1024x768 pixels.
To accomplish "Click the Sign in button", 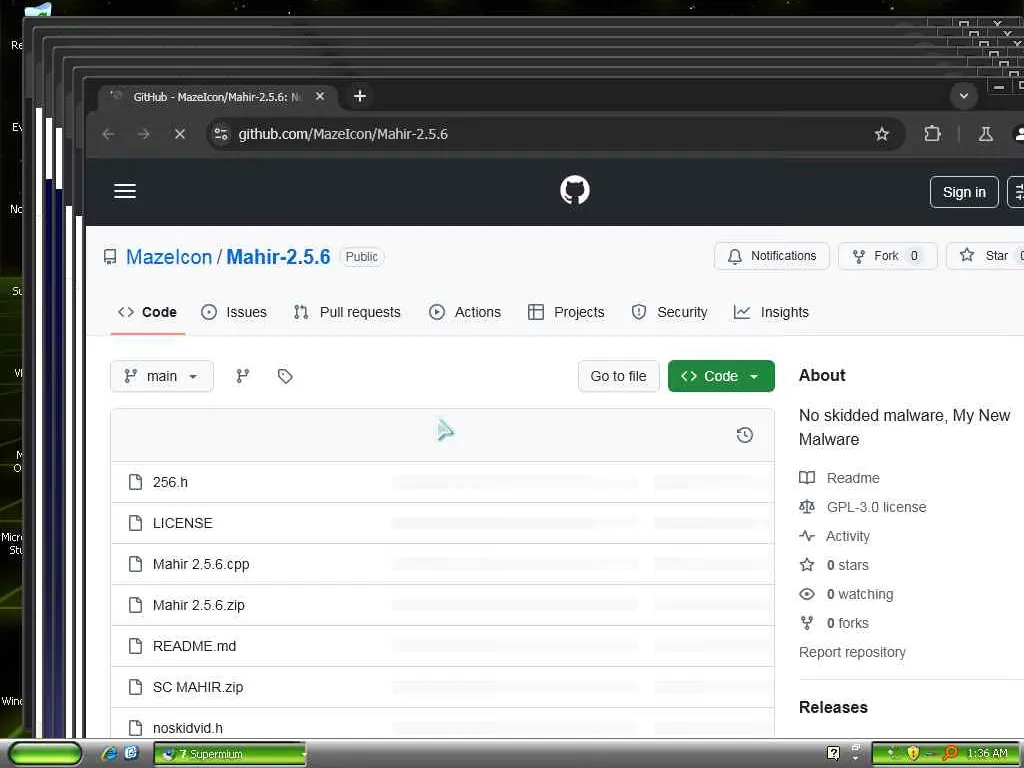I will (964, 192).
